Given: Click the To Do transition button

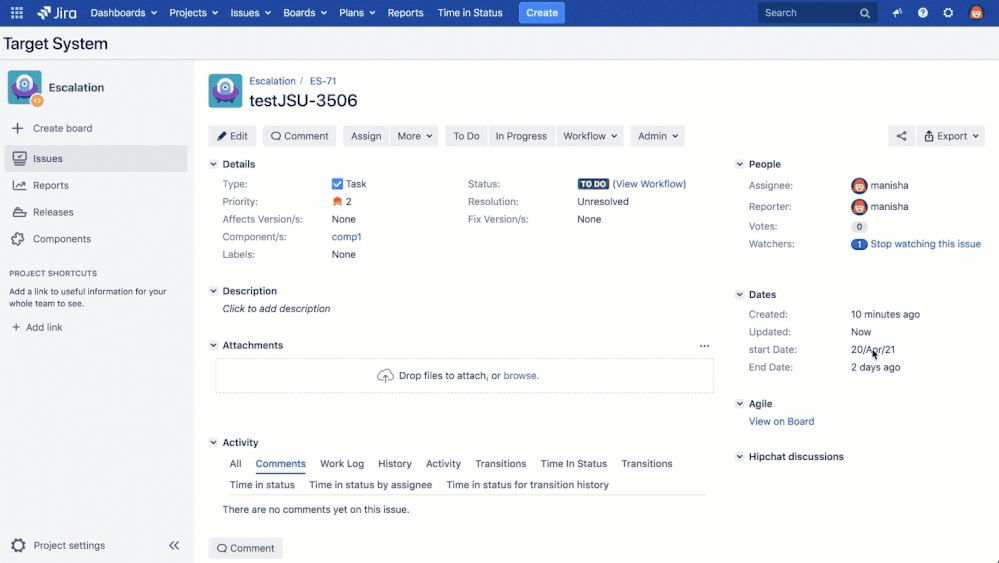Looking at the screenshot, I should tap(466, 136).
